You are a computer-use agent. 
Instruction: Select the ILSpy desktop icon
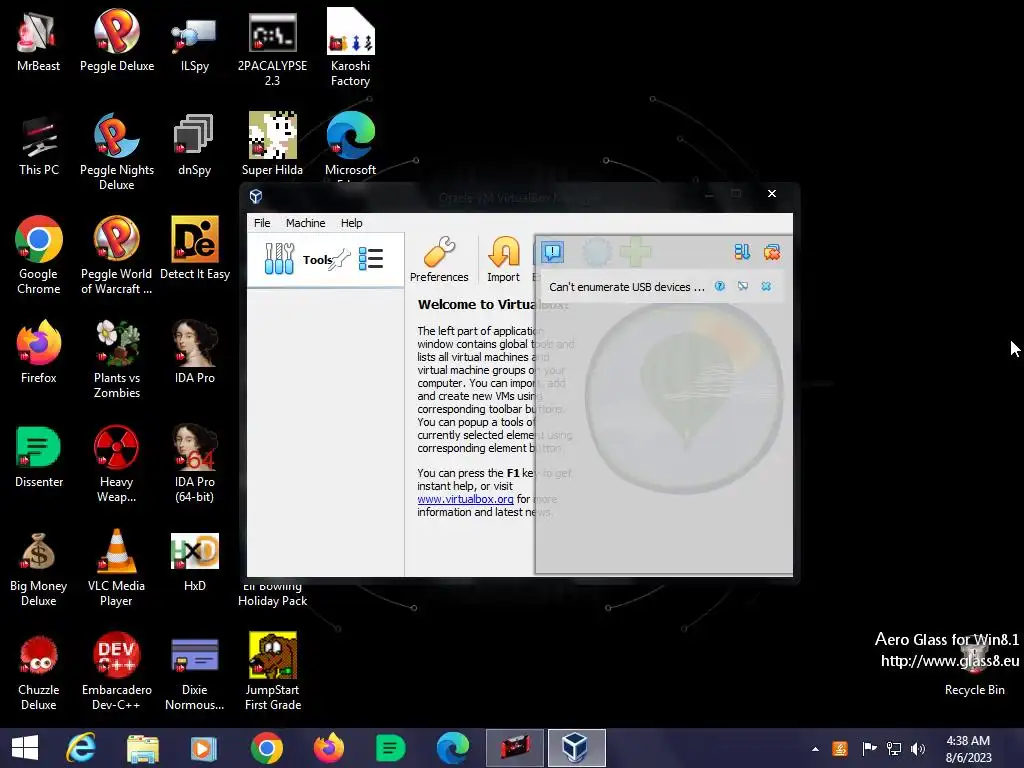194,41
